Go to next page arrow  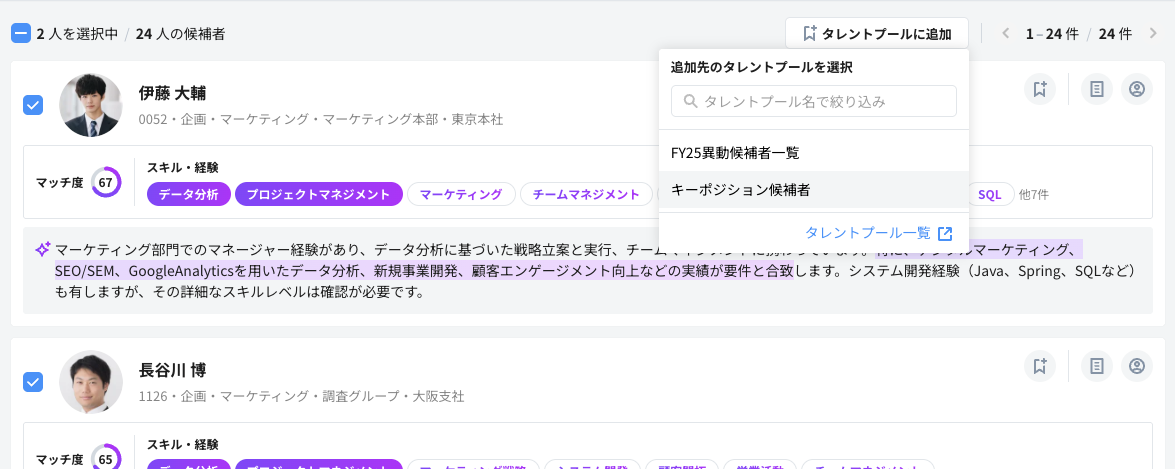coord(1153,34)
